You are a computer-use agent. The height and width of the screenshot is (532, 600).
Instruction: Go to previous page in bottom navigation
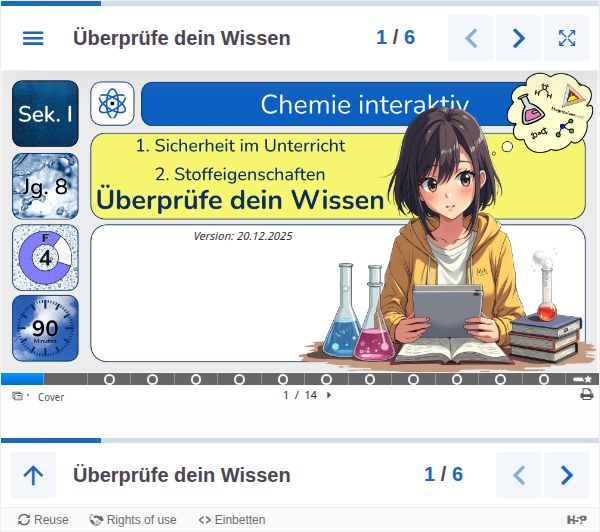[x=518, y=475]
